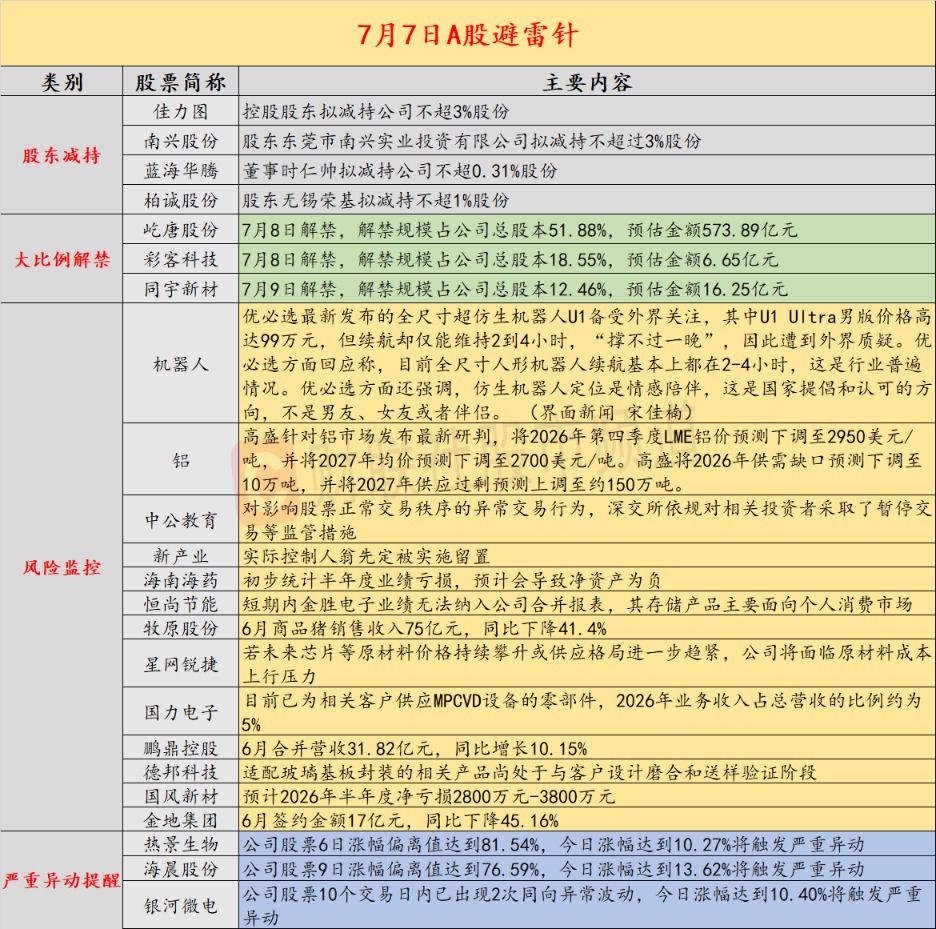Select the 屹唐股份 stock cell

pos(180,229)
